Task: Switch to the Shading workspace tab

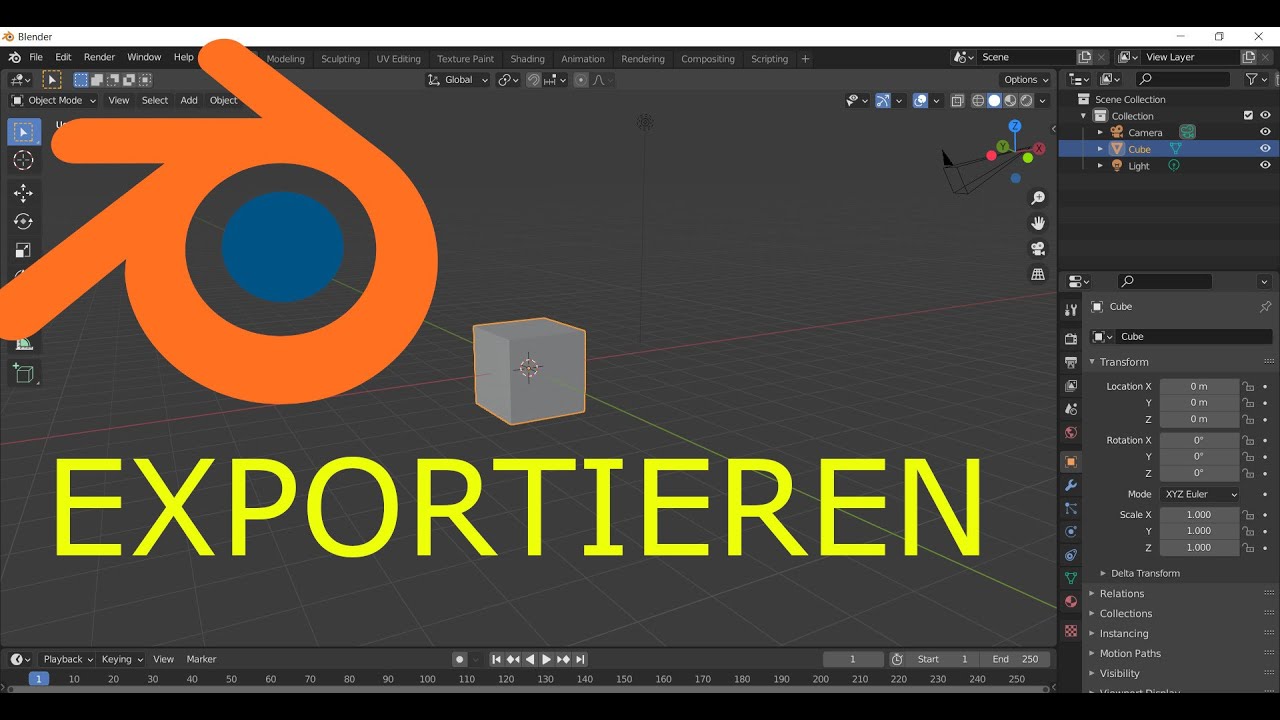Action: (x=527, y=59)
